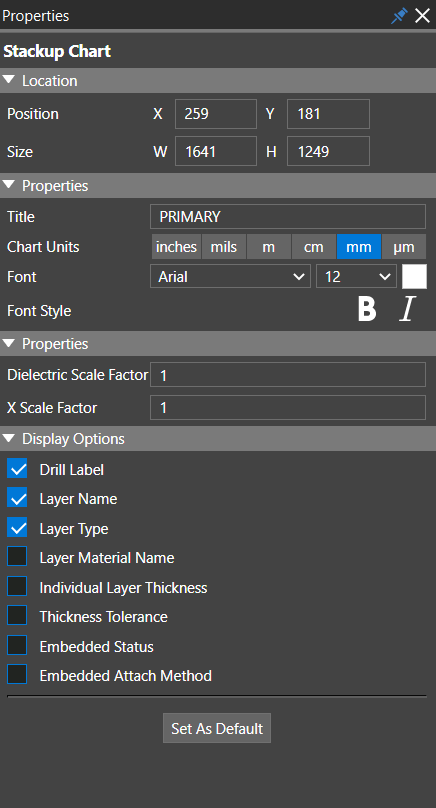Toggle Bold font style
This screenshot has height=808, width=436.
click(367, 309)
